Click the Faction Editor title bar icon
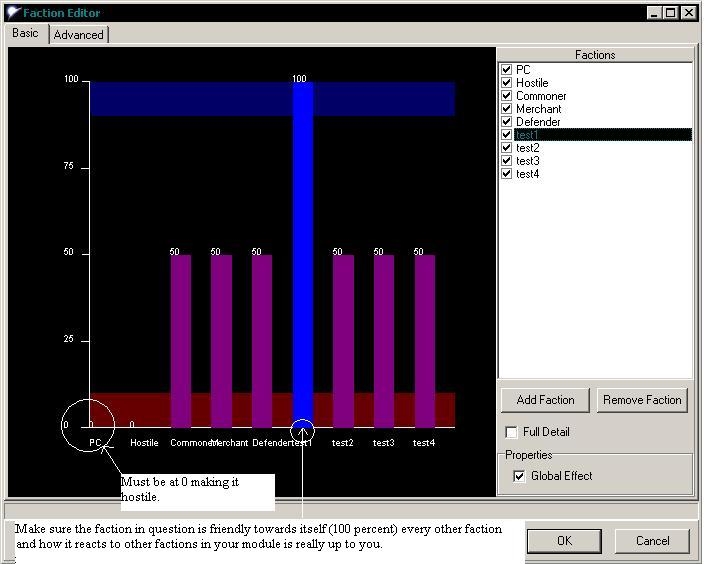710x564 pixels. click(13, 13)
